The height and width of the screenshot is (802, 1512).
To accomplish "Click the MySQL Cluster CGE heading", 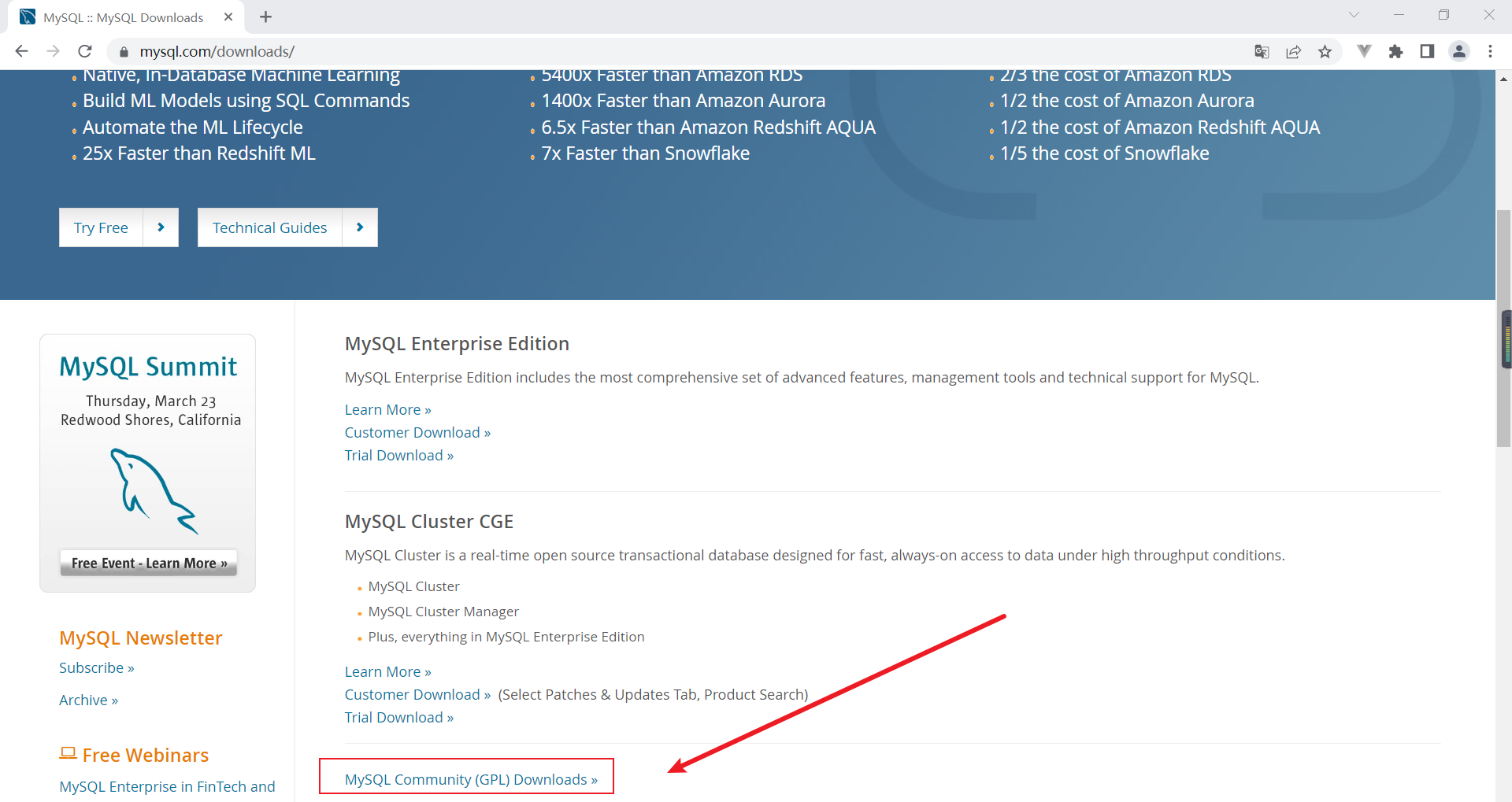I will point(429,522).
